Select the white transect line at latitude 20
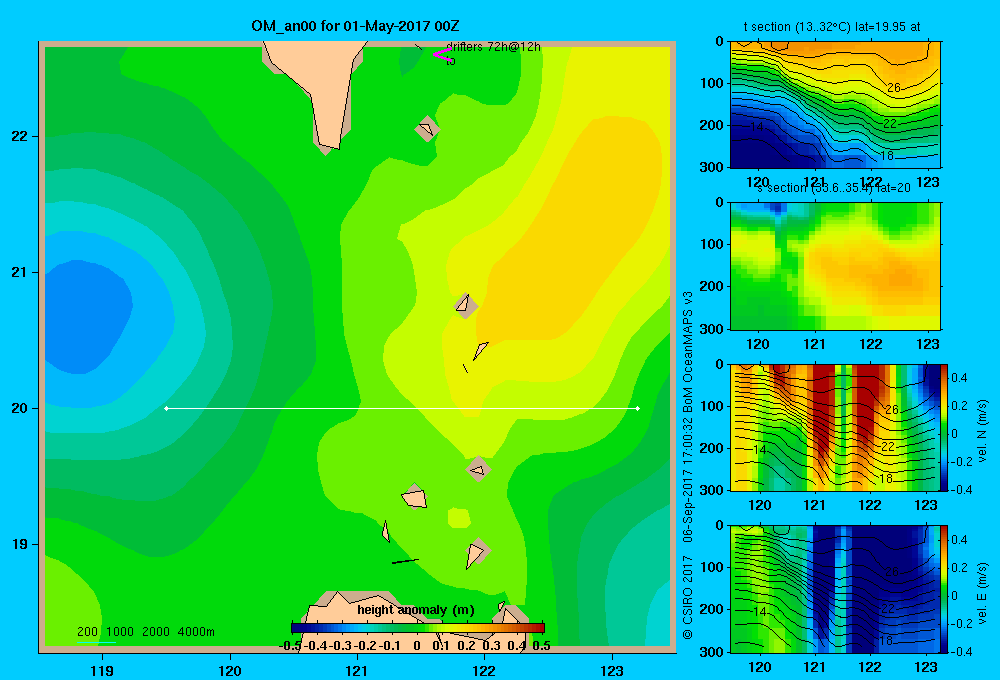The height and width of the screenshot is (680, 1000). [402, 408]
